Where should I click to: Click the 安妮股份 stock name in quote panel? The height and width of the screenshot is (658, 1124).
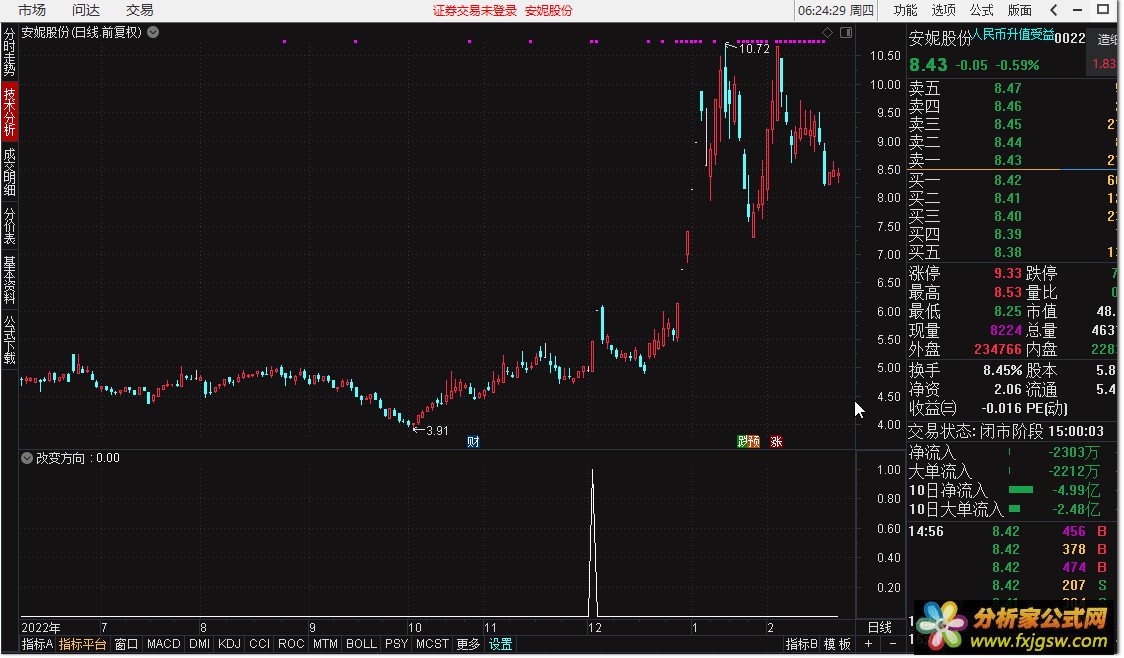click(x=940, y=38)
